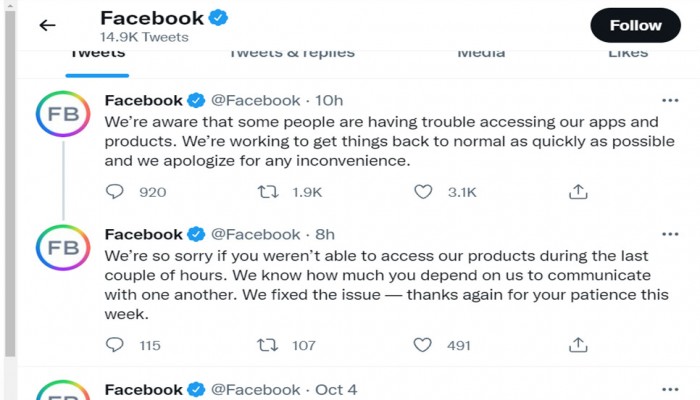The image size is (700, 400).
Task: Click the FB avatar on first tweet
Action: click(x=63, y=114)
